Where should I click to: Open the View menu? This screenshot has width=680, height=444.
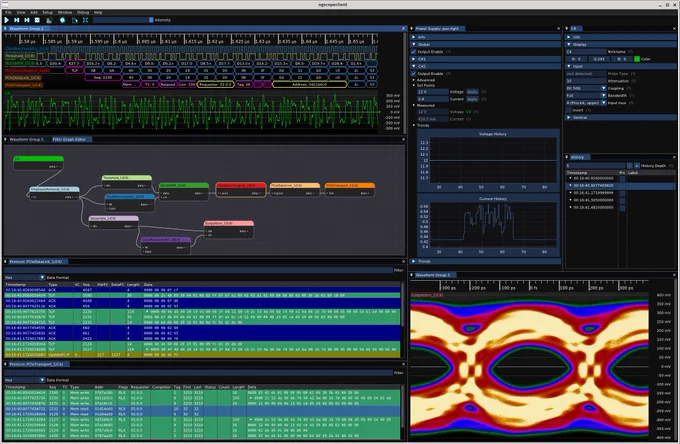click(21, 13)
